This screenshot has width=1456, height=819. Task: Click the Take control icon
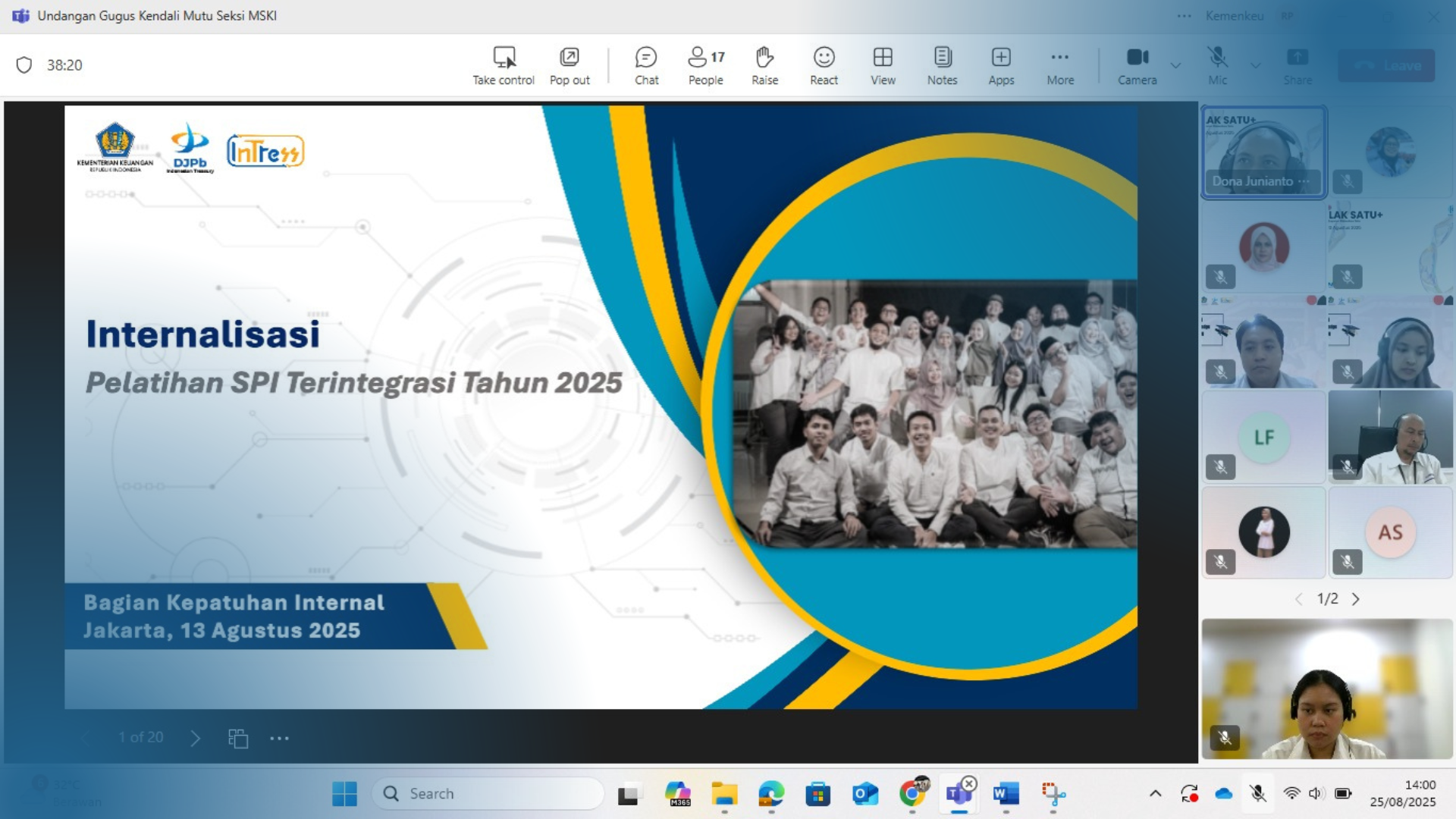coord(504,58)
